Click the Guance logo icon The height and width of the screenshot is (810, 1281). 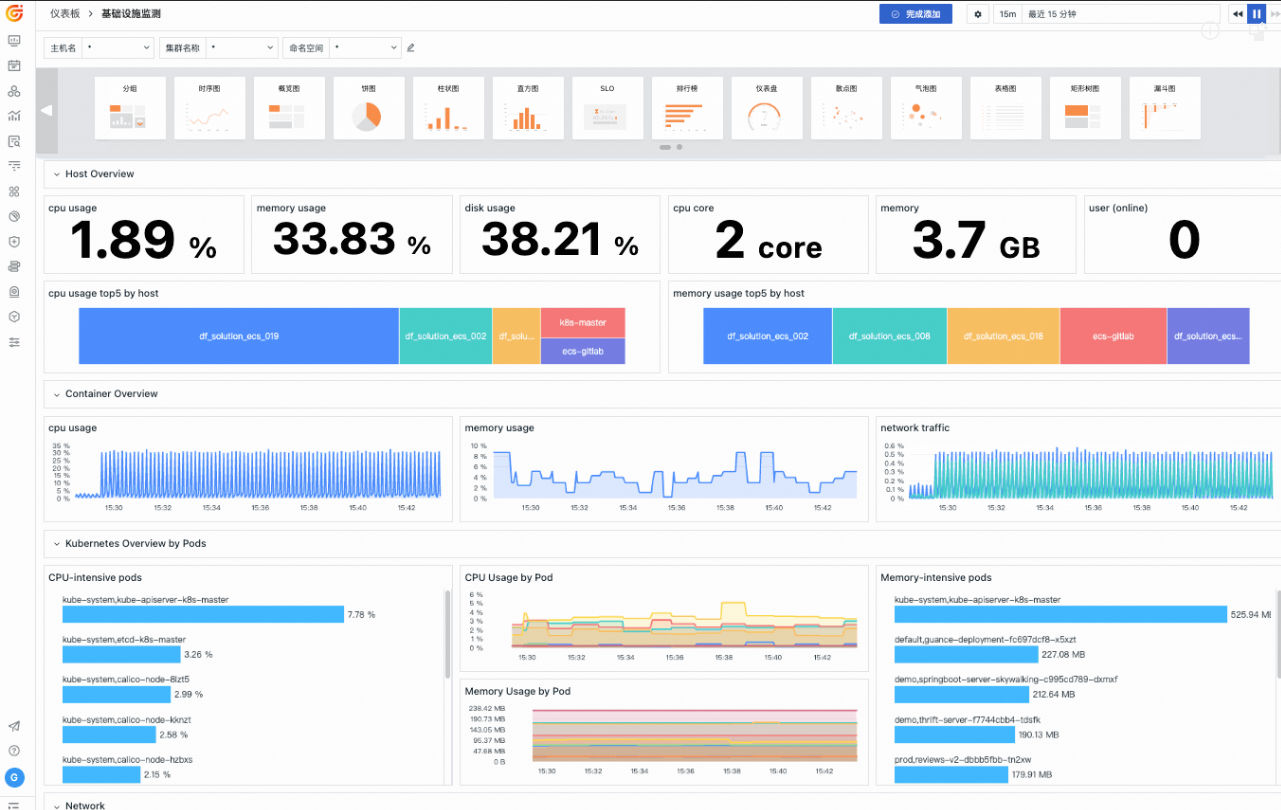coord(14,14)
